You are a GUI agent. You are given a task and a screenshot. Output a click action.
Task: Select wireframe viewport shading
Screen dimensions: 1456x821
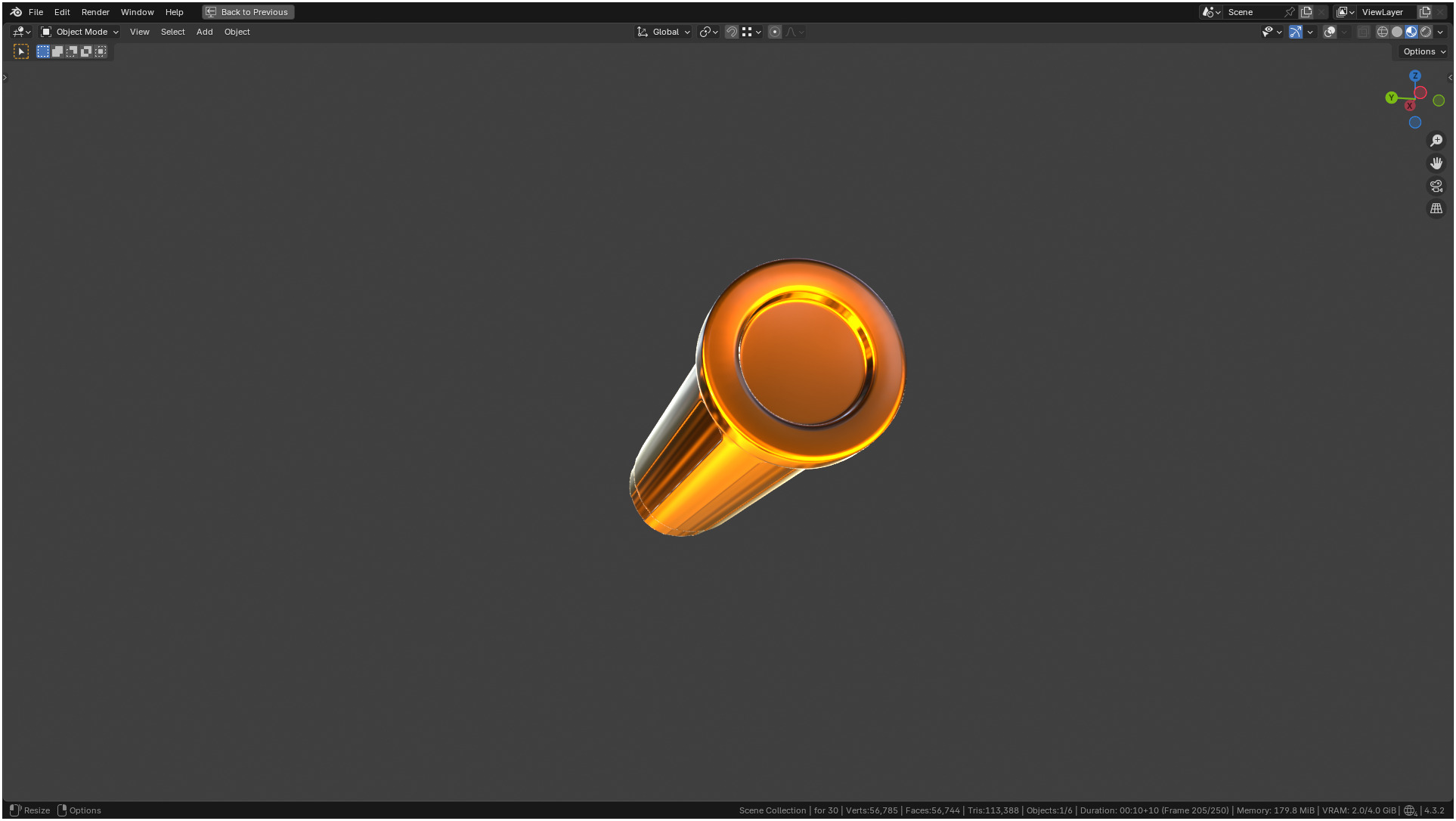[1383, 32]
